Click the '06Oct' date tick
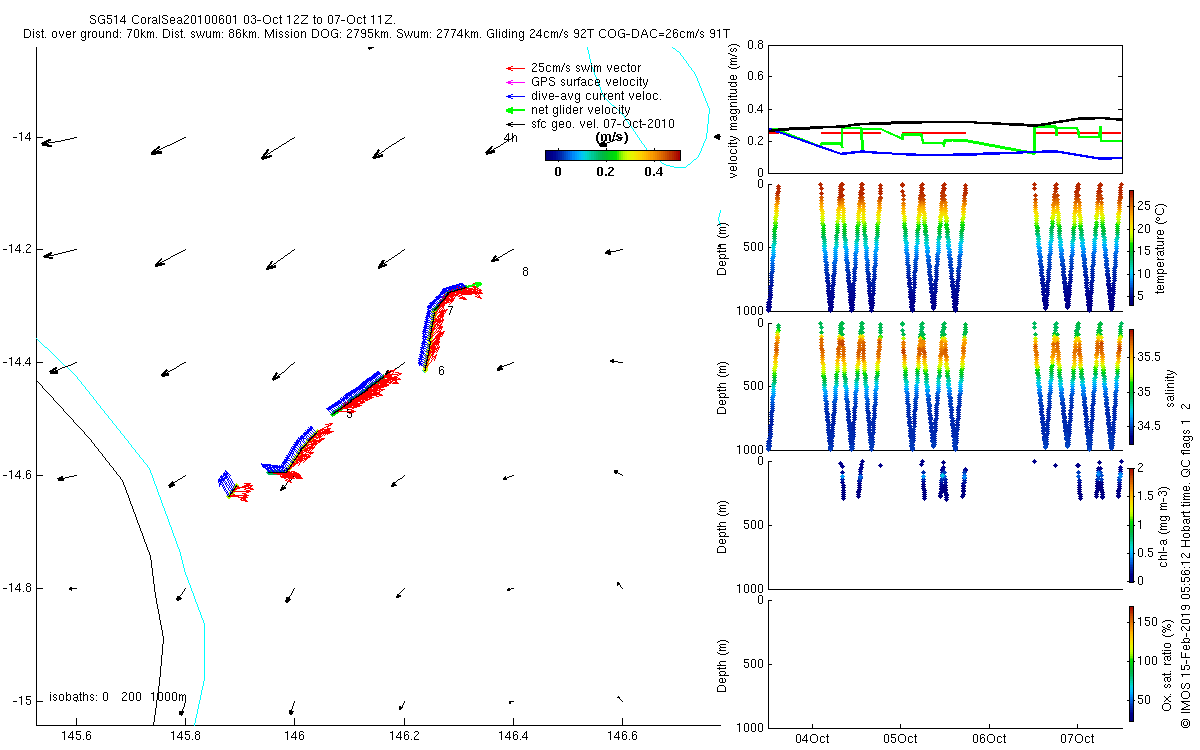Viewport: 1200px width, 750px height. 989,739
